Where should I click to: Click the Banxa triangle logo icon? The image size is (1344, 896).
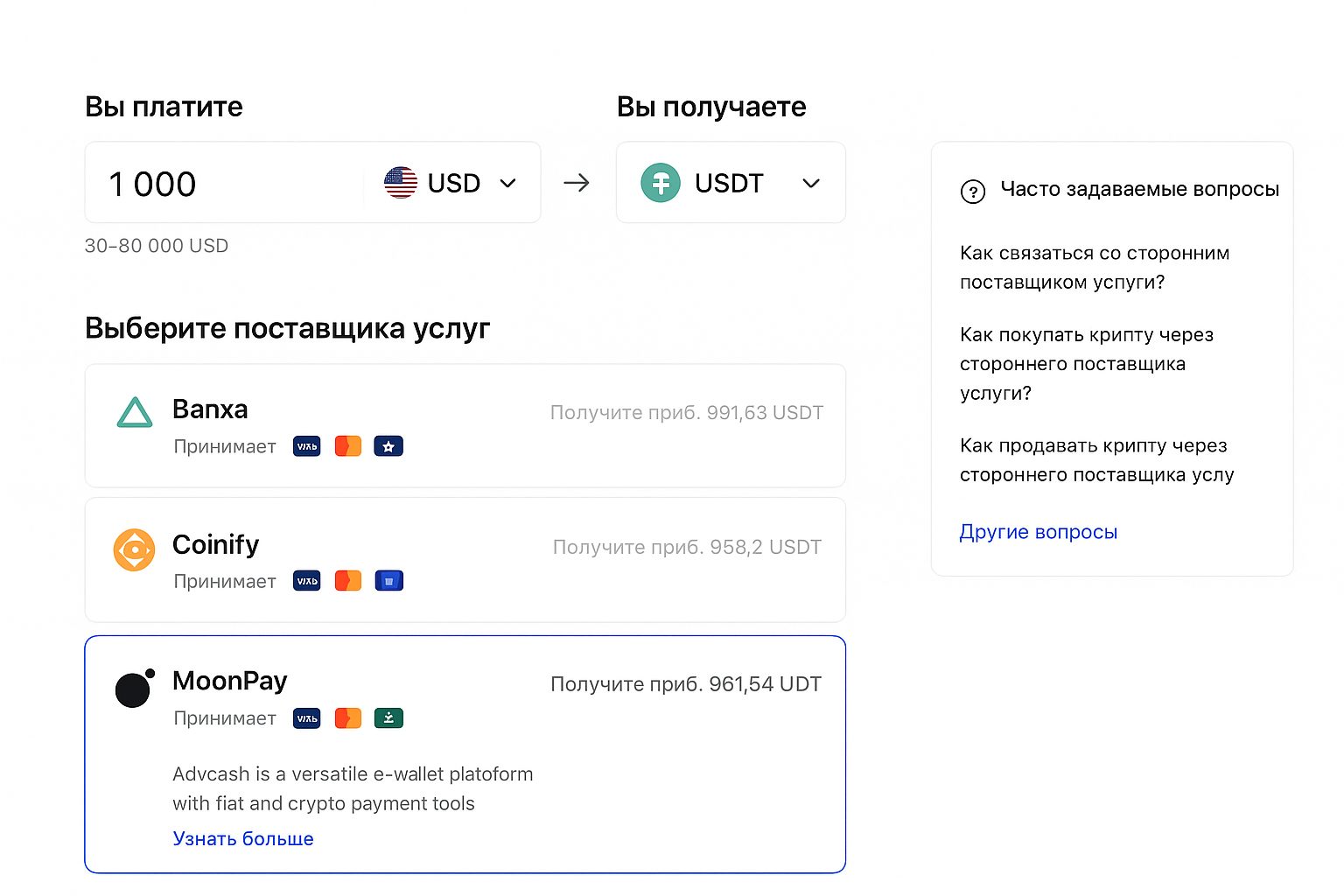(x=135, y=413)
